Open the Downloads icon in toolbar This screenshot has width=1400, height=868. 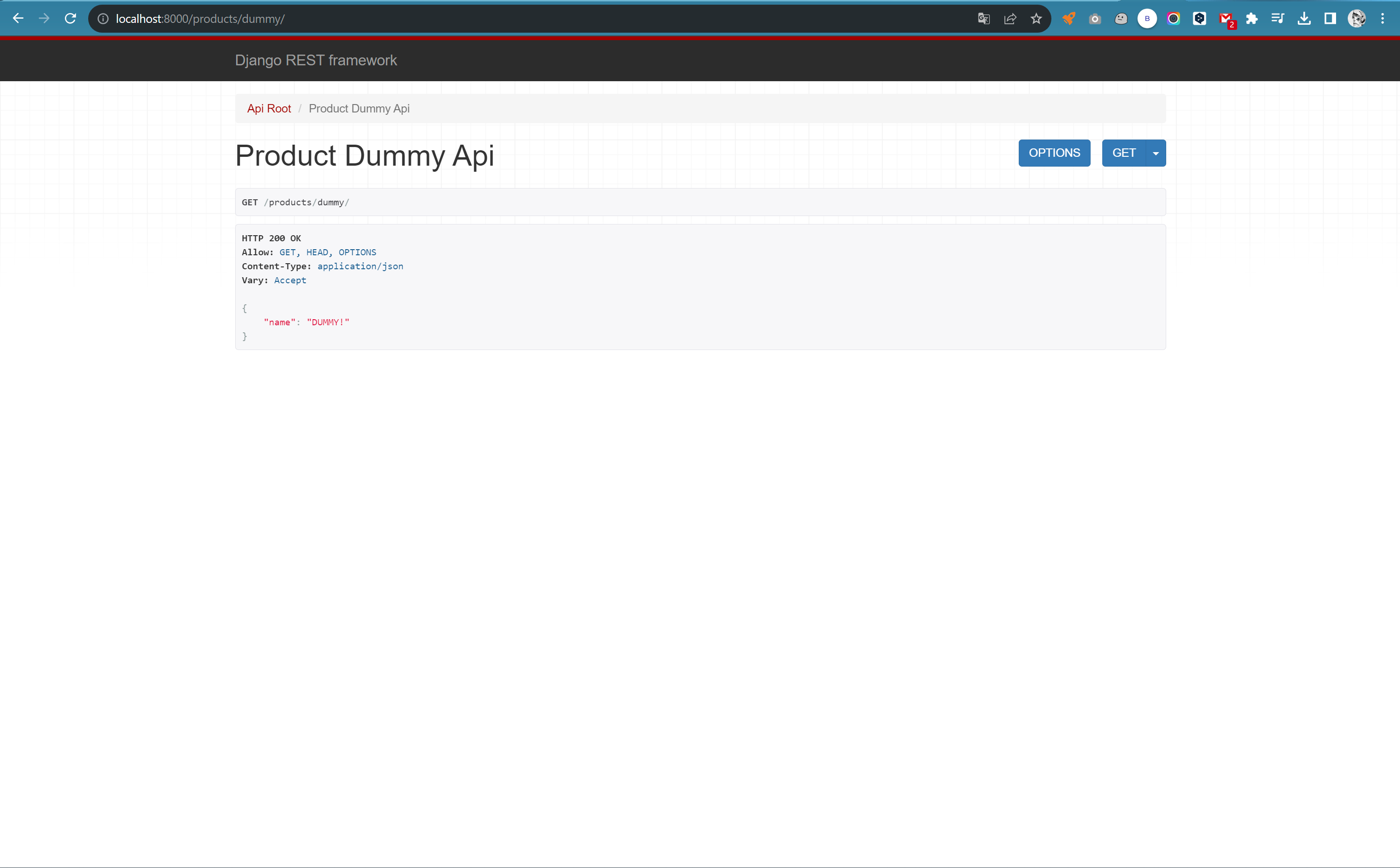(1305, 18)
